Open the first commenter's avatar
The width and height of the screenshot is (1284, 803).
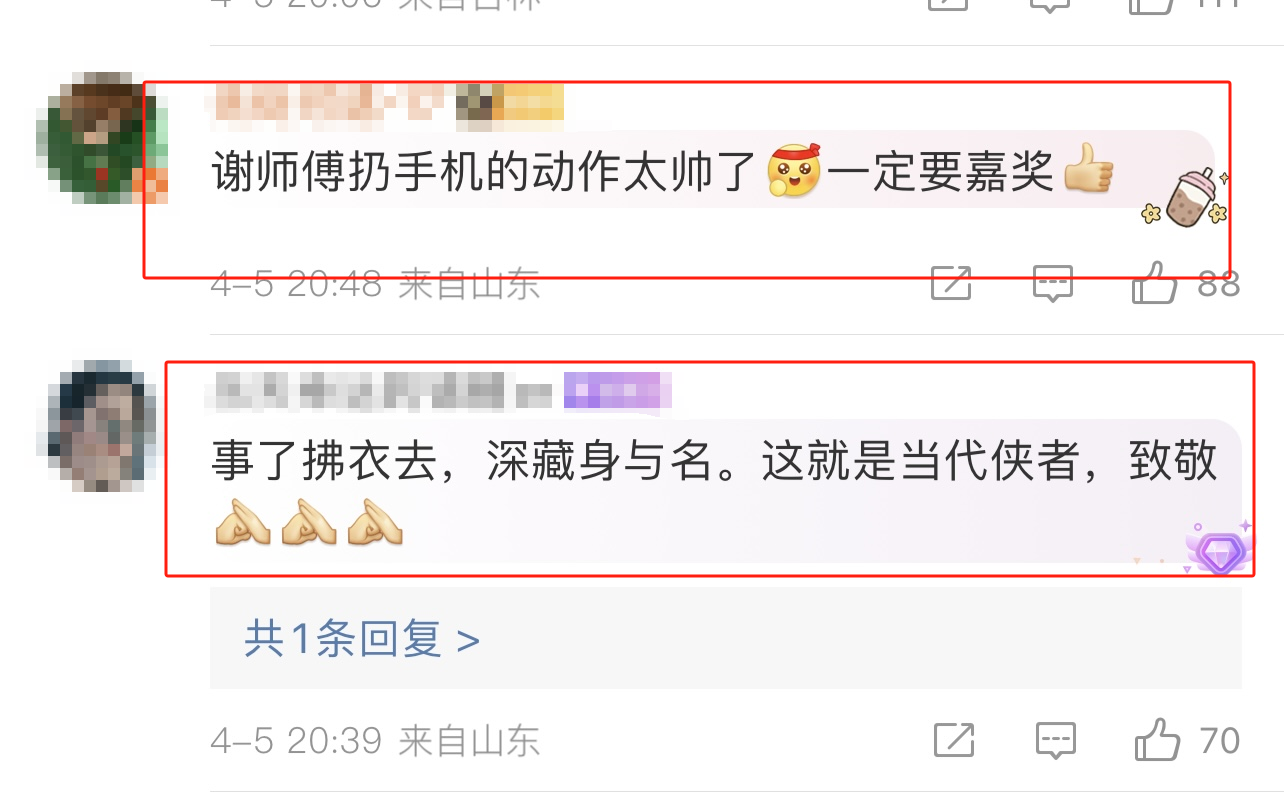pyautogui.click(x=102, y=137)
